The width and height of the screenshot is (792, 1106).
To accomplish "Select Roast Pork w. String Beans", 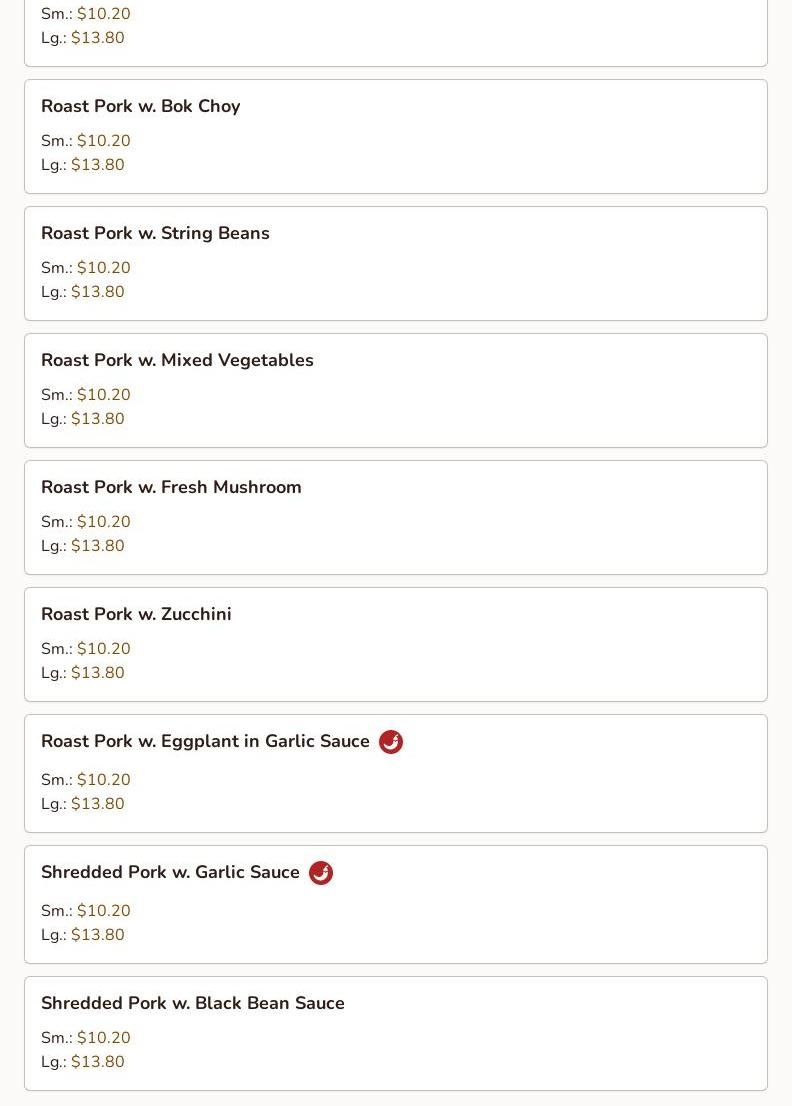I will tap(155, 234).
